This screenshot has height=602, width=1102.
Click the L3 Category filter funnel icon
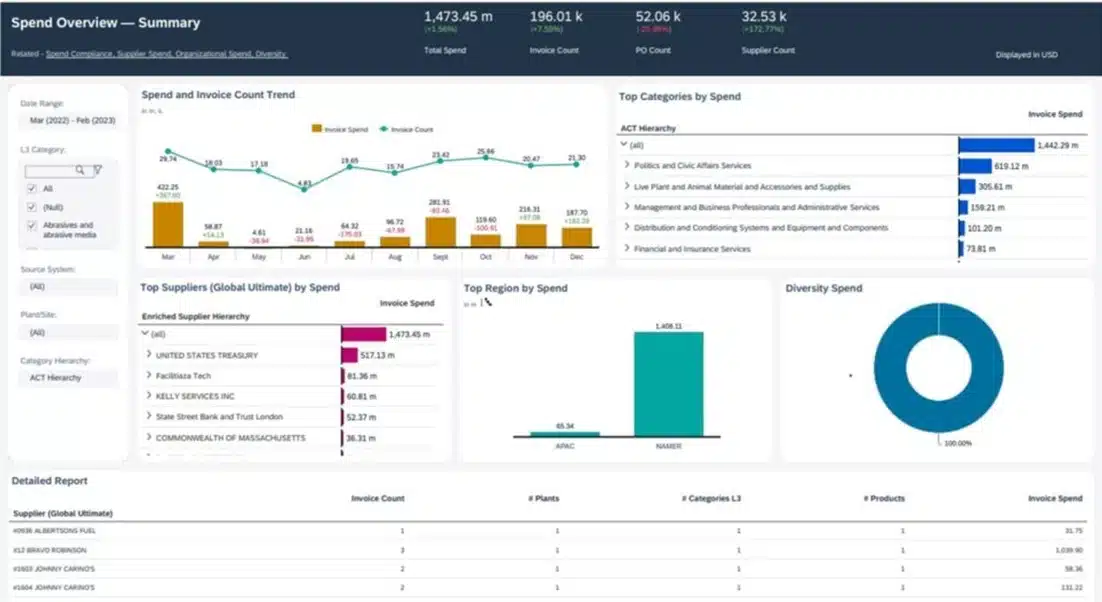pyautogui.click(x=97, y=170)
